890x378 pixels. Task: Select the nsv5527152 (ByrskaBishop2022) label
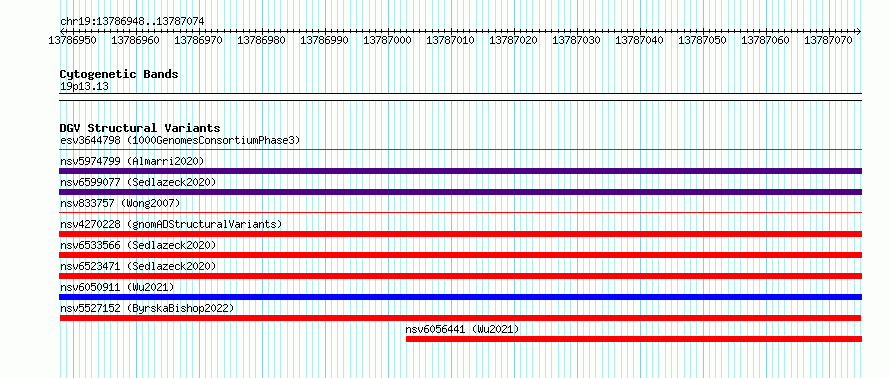pos(147,308)
